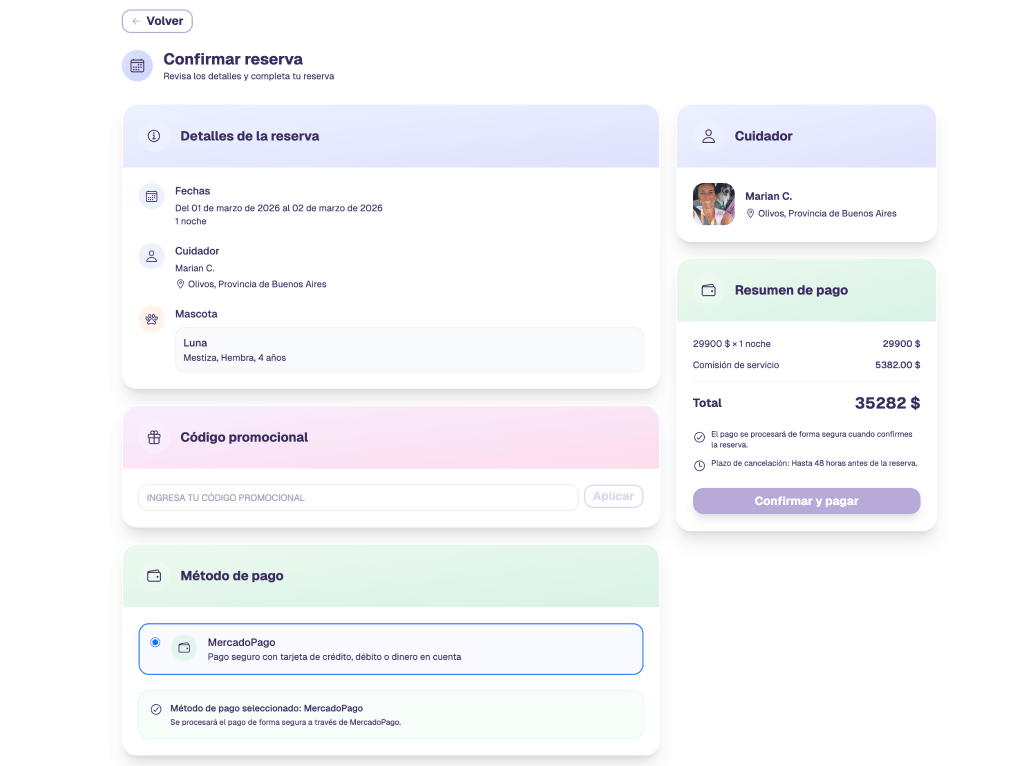Click the wallet icon in Resumen de pago
This screenshot has width=1024, height=766.
coord(708,290)
